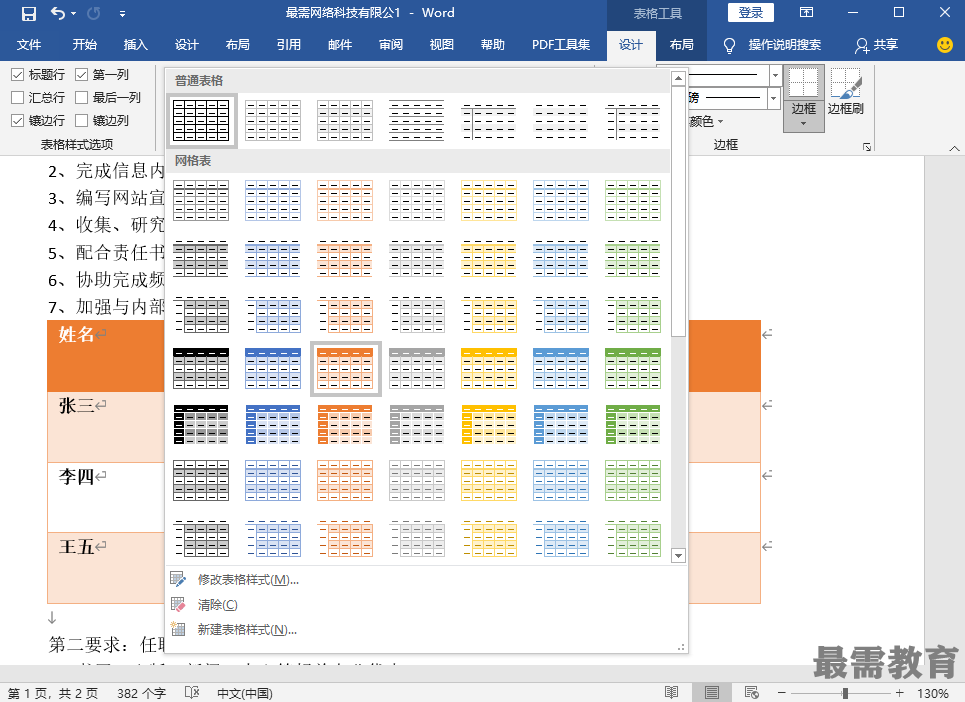Choose the green table style in first 网格表 row

coord(633,201)
